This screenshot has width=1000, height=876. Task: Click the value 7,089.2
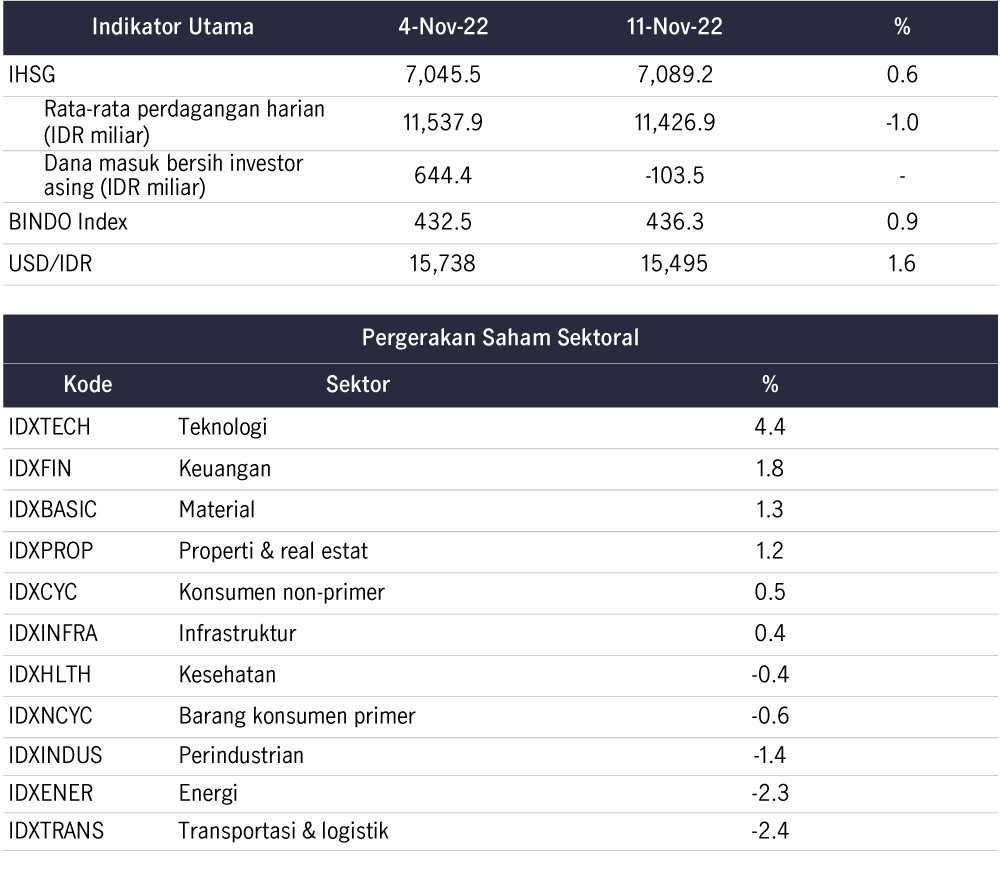coord(675,75)
